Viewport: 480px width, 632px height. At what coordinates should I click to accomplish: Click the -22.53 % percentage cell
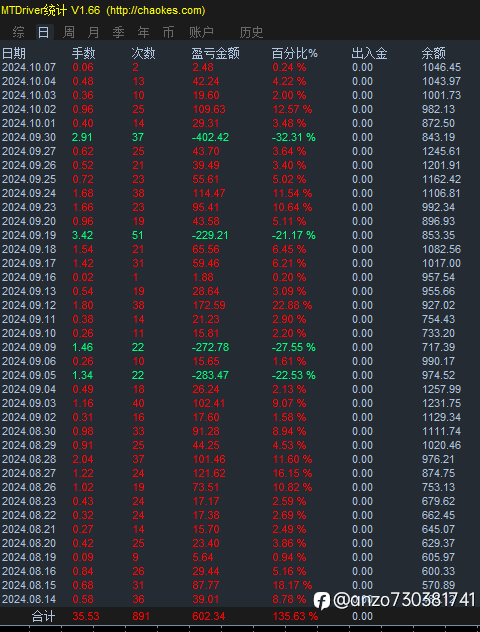tap(294, 375)
